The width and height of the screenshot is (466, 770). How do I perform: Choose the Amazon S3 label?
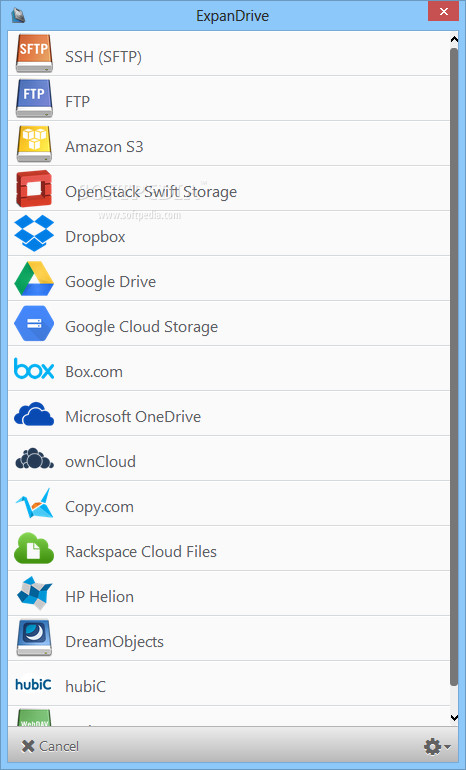pyautogui.click(x=104, y=147)
